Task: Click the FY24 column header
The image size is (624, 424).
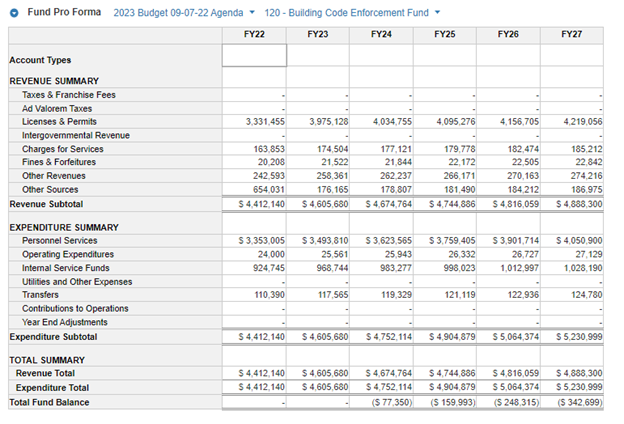Action: click(x=381, y=34)
